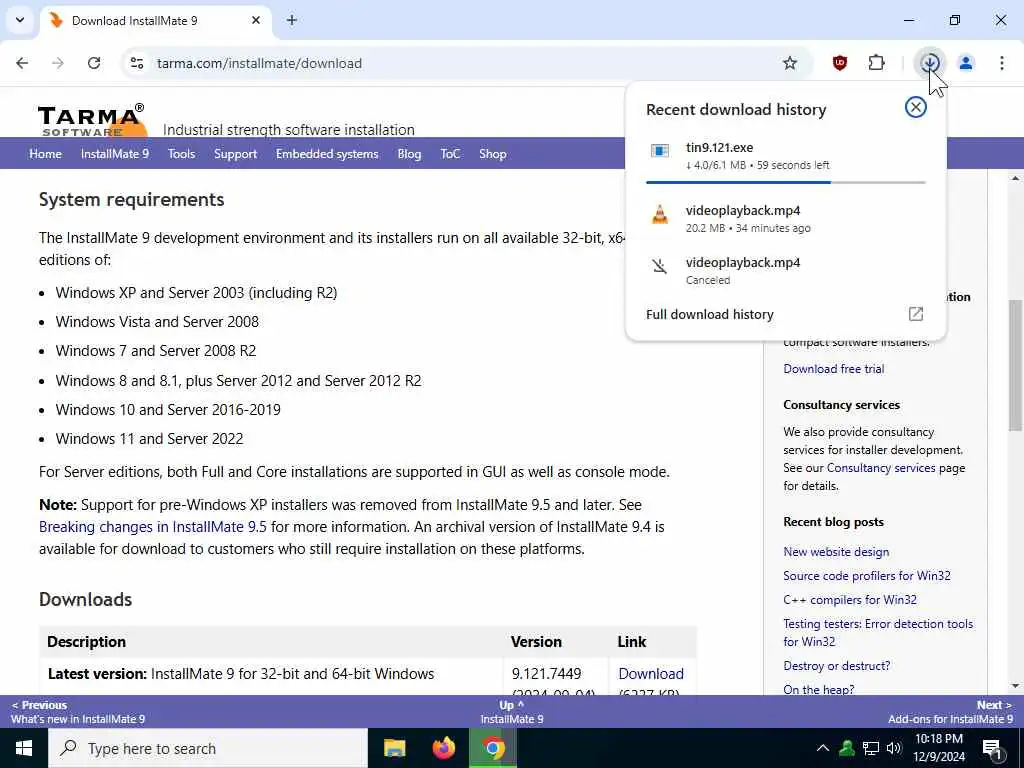The height and width of the screenshot is (768, 1024).
Task: Open C++ compilers for Win32 post
Action: coord(850,600)
